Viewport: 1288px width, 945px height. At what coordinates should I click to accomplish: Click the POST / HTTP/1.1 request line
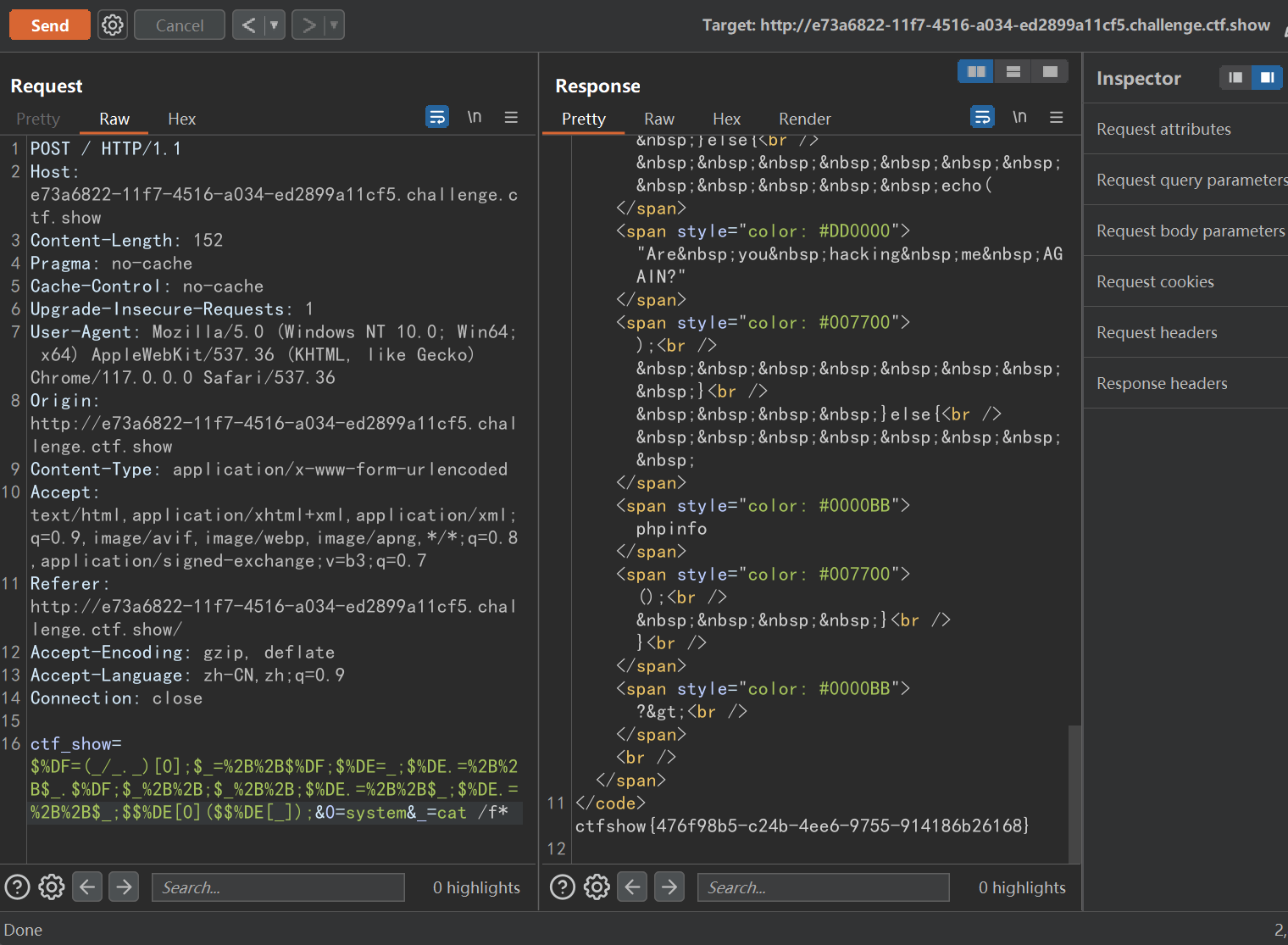tap(106, 149)
